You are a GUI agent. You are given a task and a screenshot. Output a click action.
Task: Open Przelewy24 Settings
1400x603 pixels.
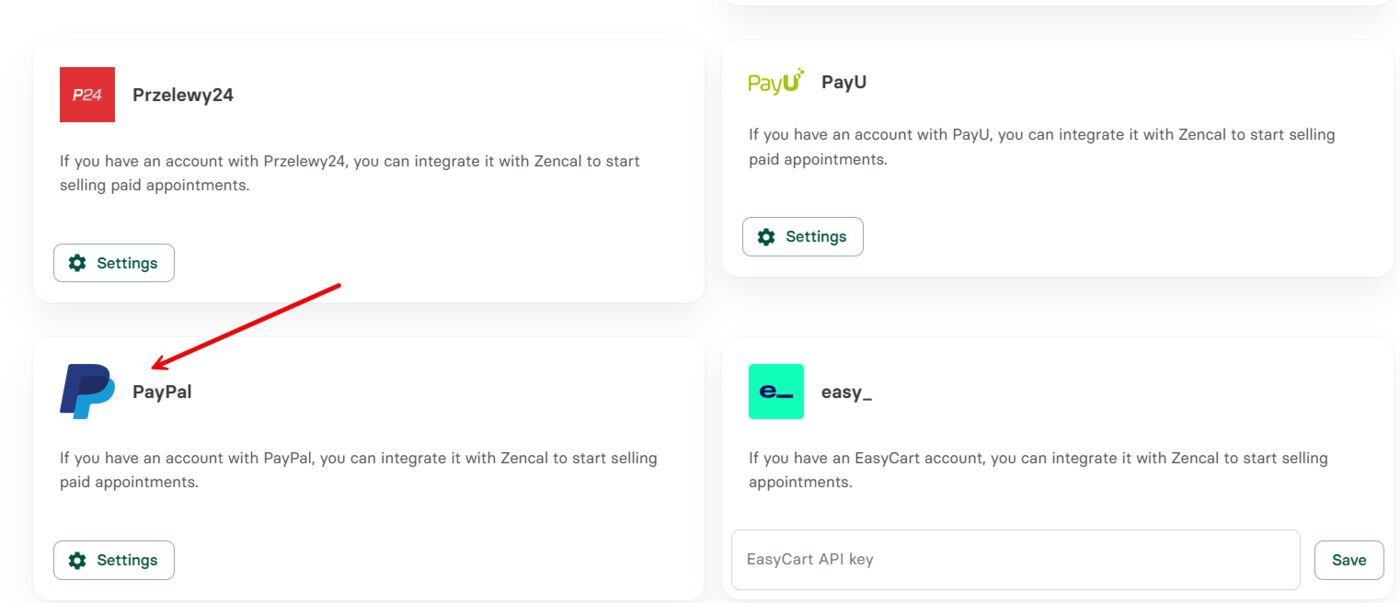coord(113,262)
